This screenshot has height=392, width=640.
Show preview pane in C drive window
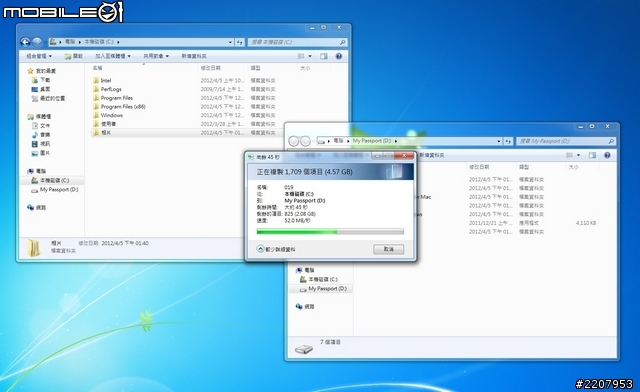[324, 56]
